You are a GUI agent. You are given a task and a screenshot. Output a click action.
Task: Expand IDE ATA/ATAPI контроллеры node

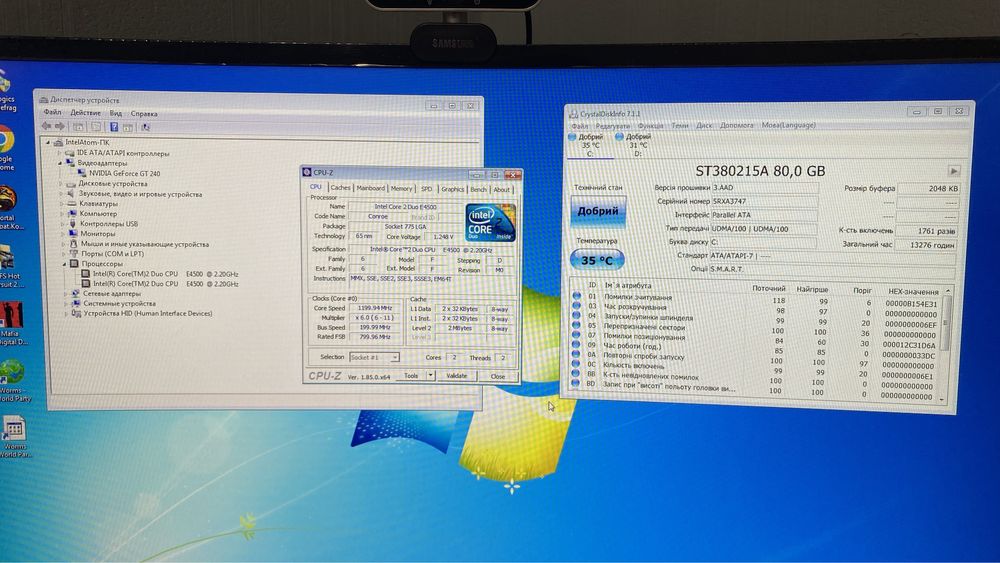pos(61,153)
